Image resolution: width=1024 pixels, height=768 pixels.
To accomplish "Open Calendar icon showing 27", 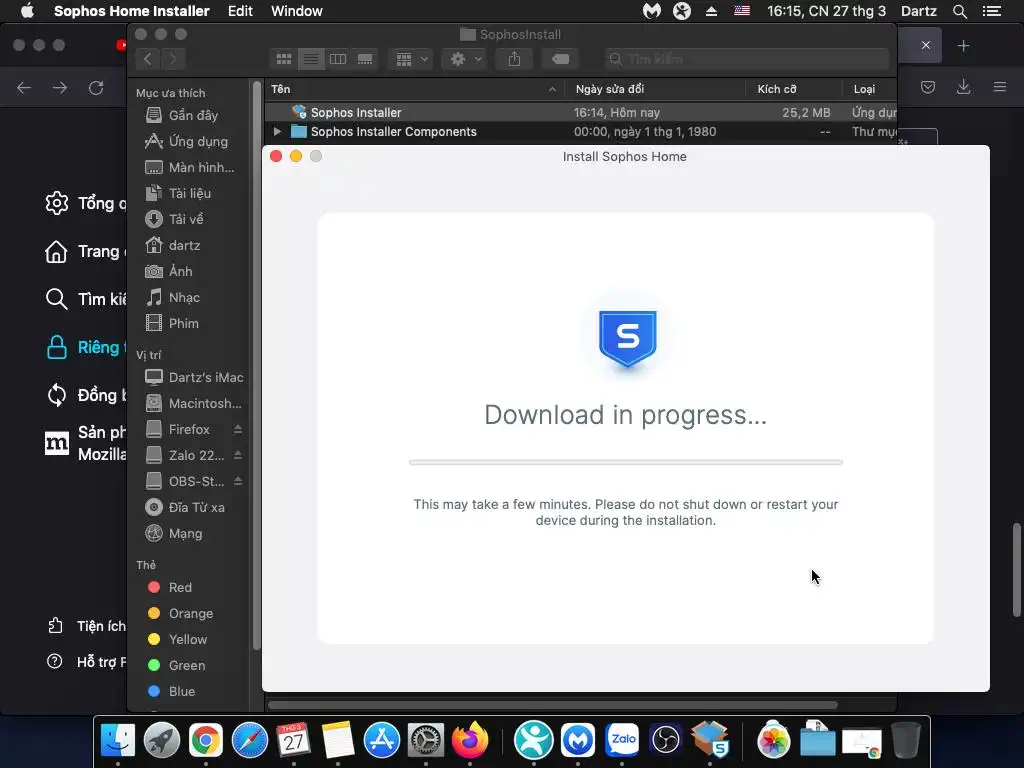I will 293,741.
